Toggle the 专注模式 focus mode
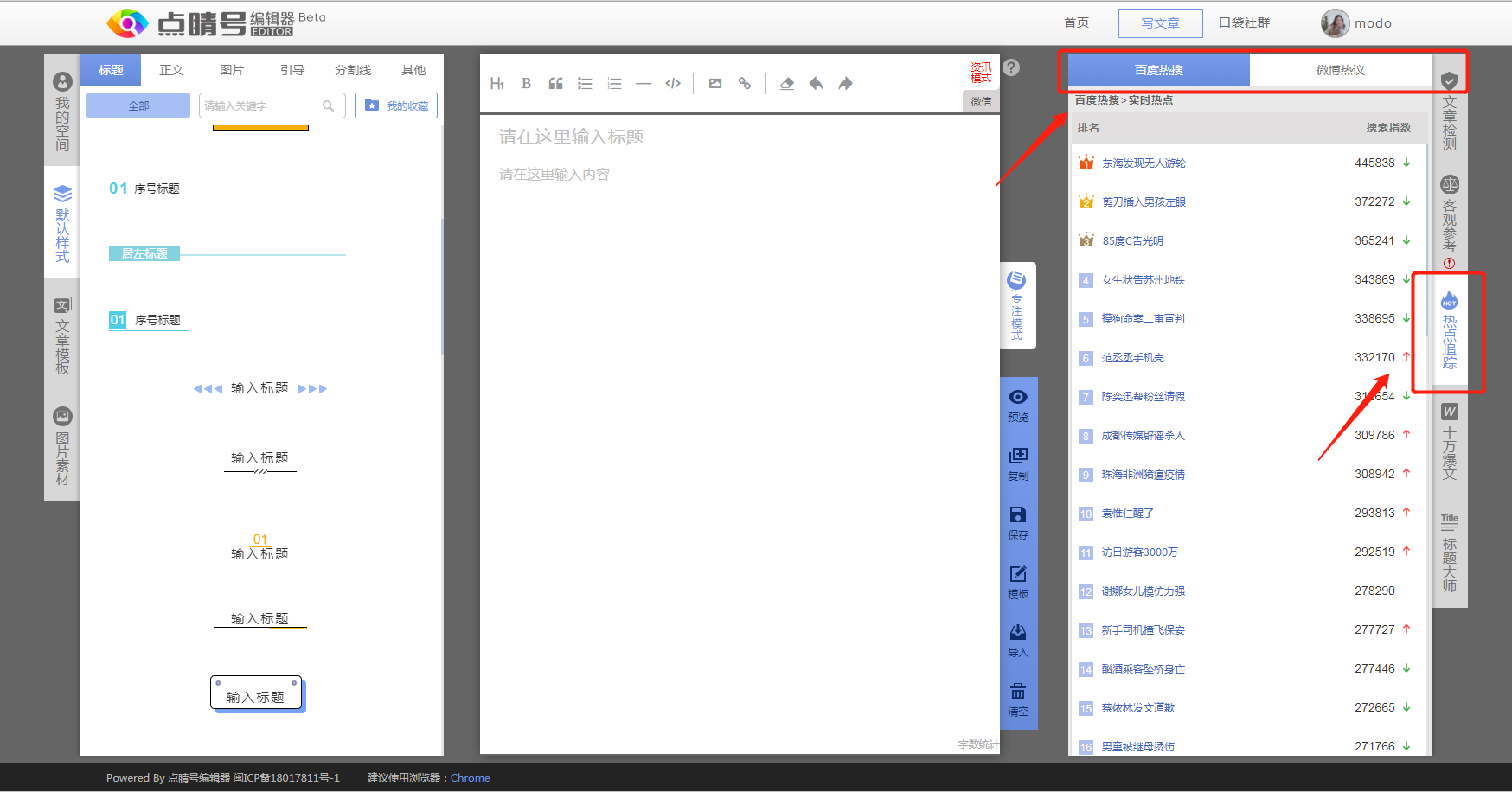The image size is (1512, 792). pos(1017,306)
